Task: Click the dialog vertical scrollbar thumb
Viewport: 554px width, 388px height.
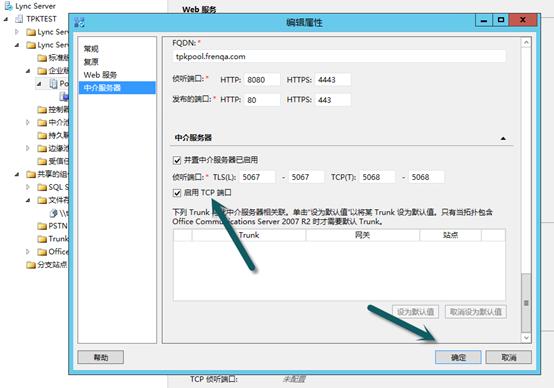Action: 526,302
